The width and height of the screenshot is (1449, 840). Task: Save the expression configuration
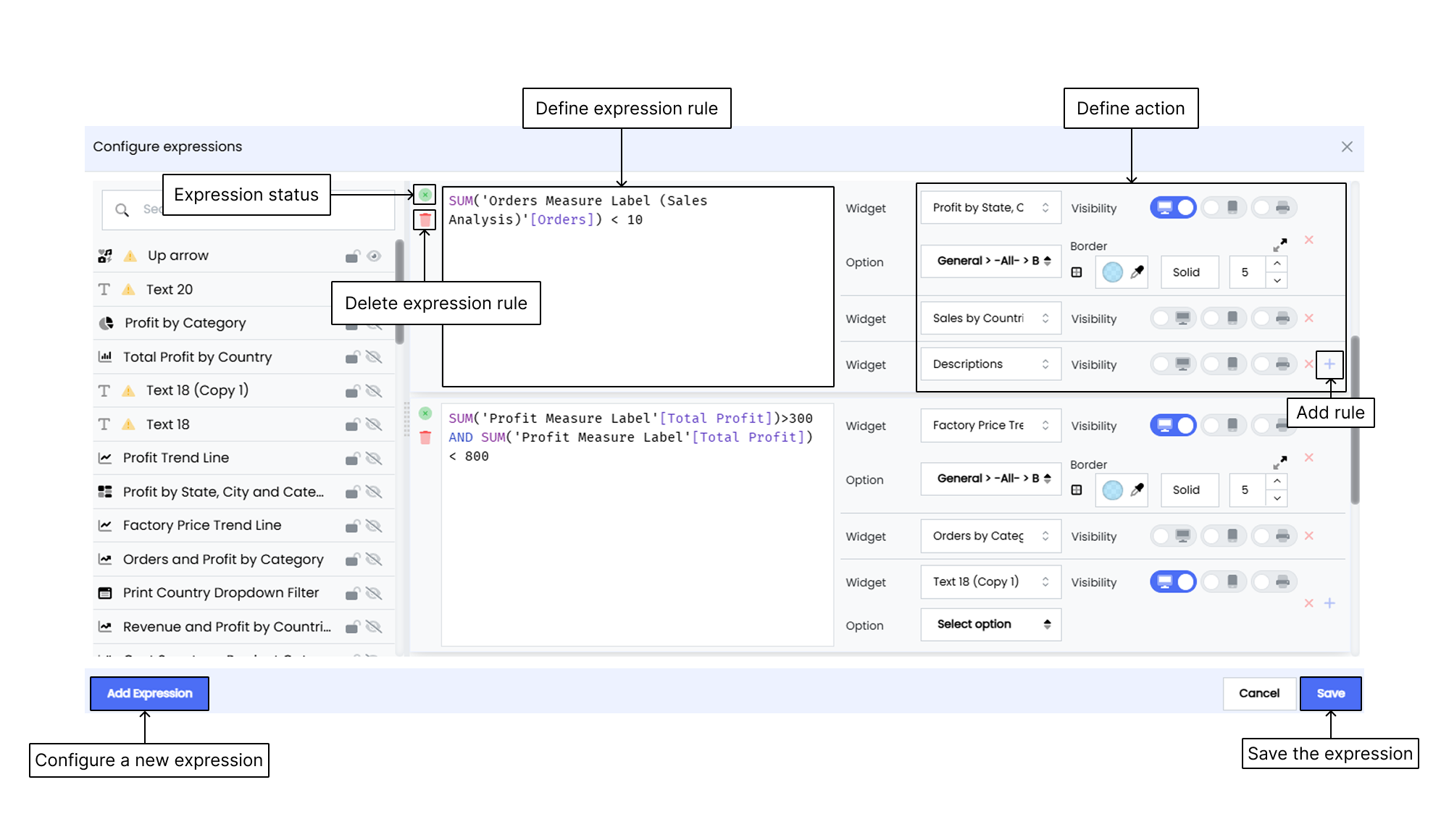click(1331, 694)
